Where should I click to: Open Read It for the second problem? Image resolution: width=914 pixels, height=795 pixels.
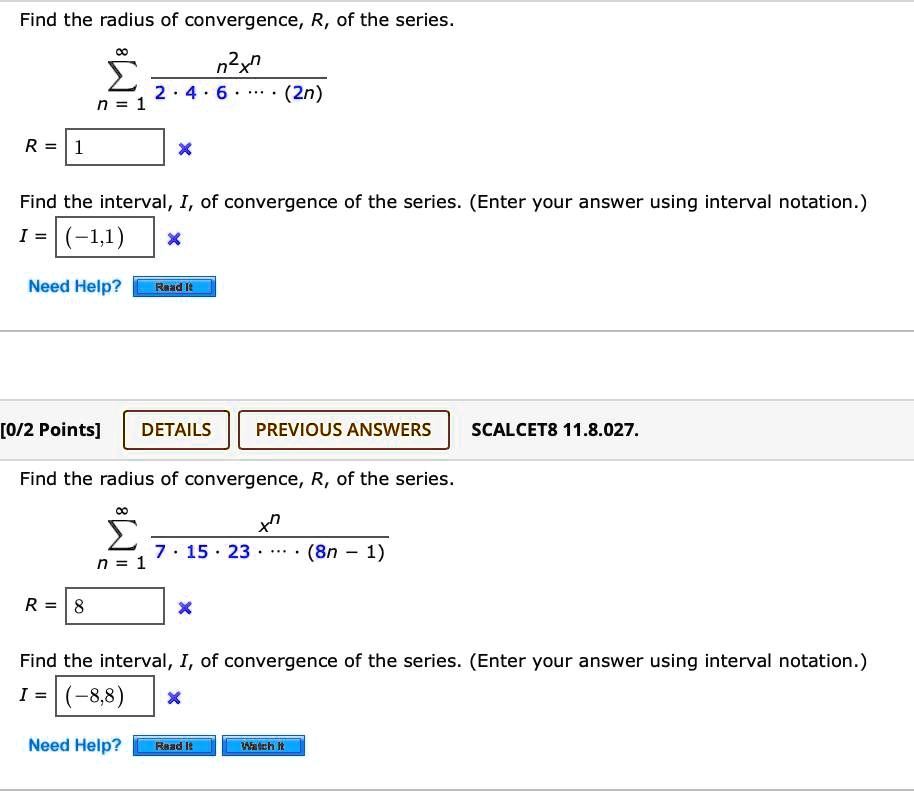click(174, 745)
